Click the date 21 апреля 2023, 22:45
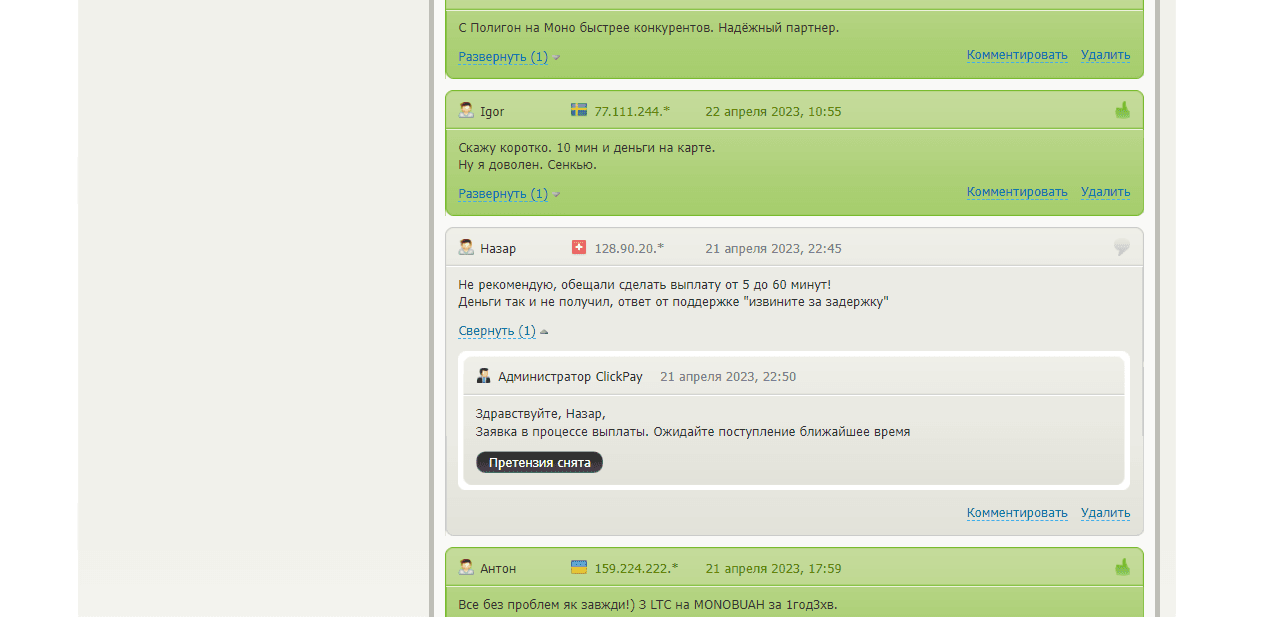Viewport: 1267px width, 617px height. (773, 249)
